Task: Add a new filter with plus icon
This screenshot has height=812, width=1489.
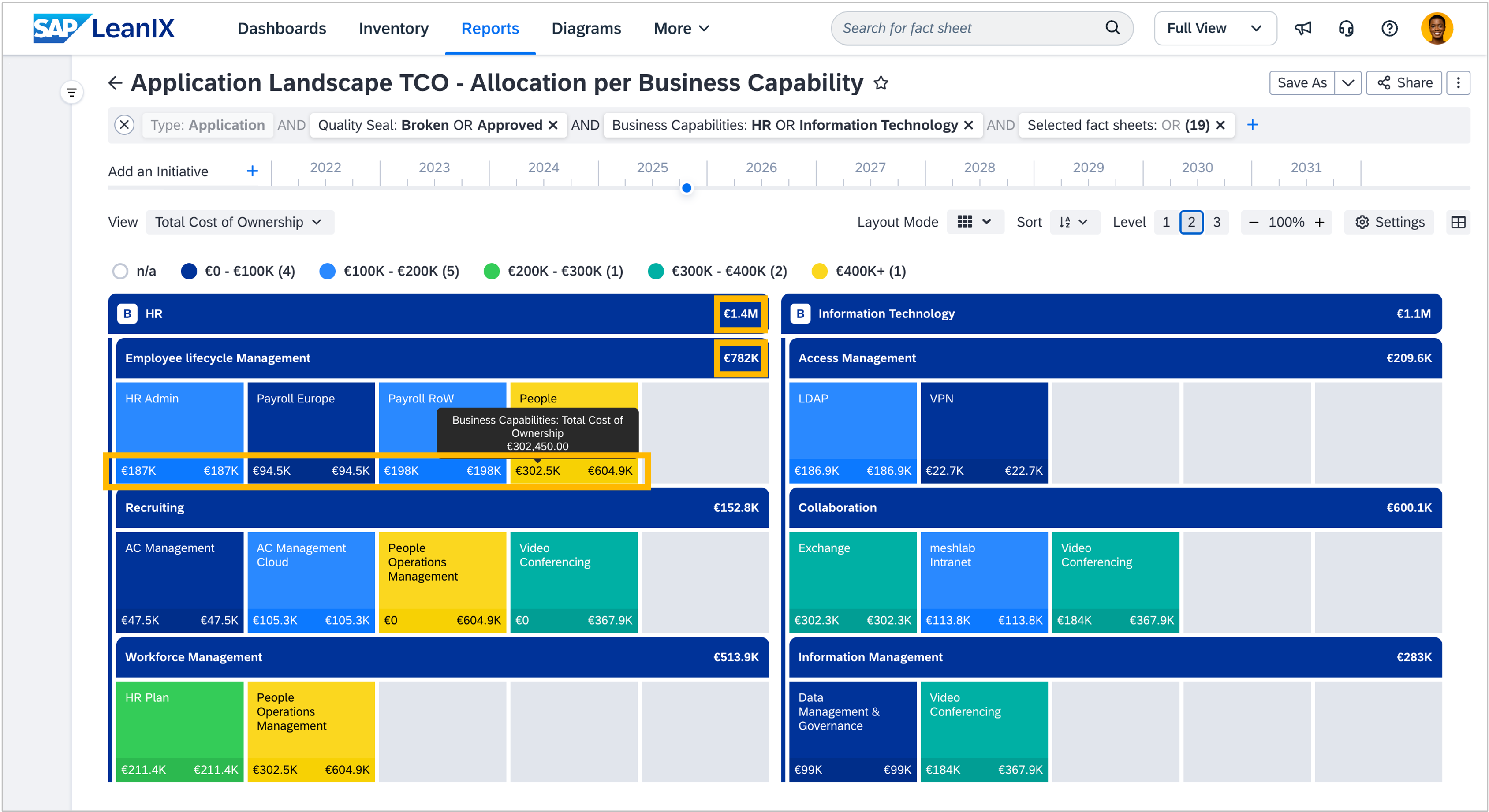Action: 1253,125
